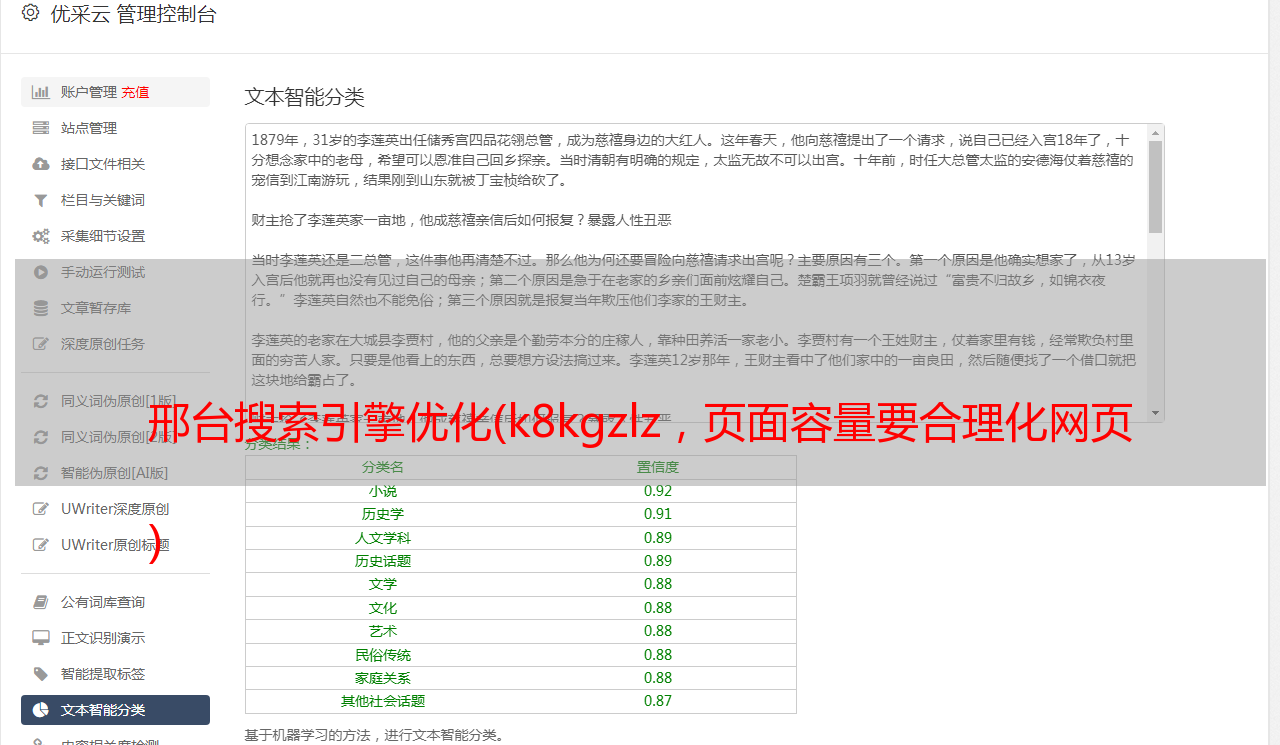Click the 0.92 confidence value
The width and height of the screenshot is (1280, 745).
pos(658,491)
